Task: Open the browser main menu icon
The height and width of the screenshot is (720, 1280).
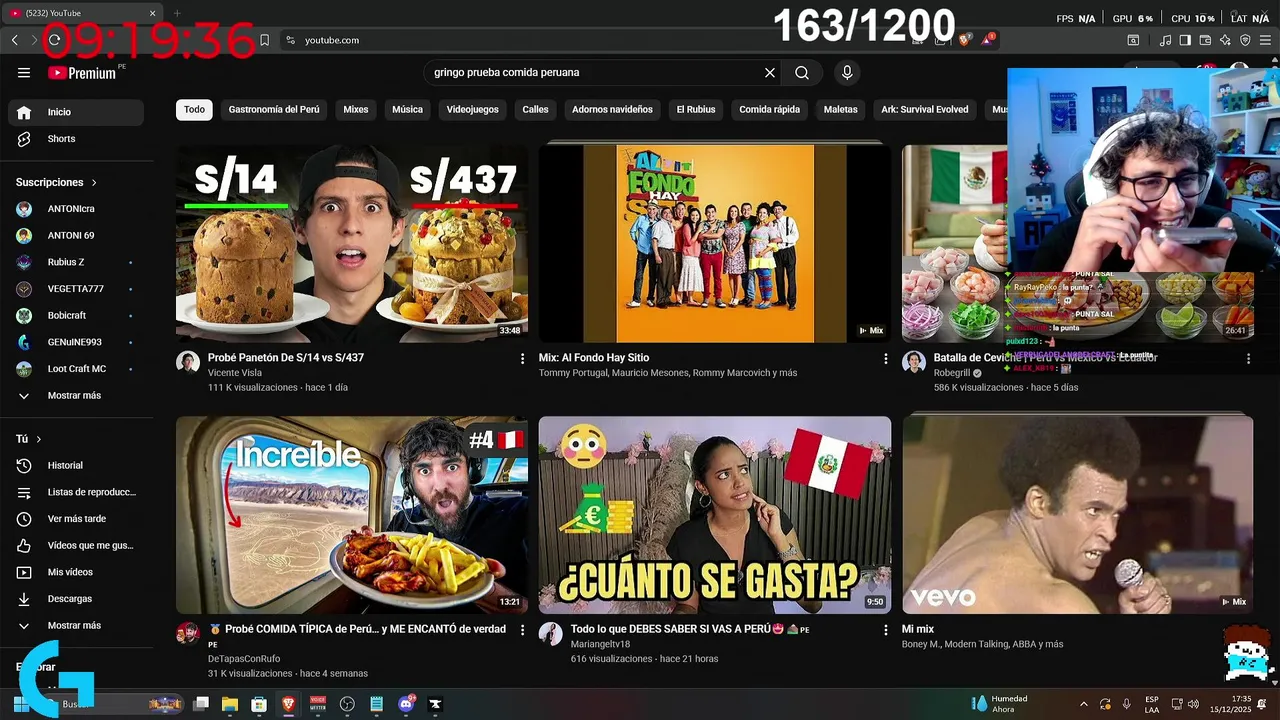Action: [1265, 40]
